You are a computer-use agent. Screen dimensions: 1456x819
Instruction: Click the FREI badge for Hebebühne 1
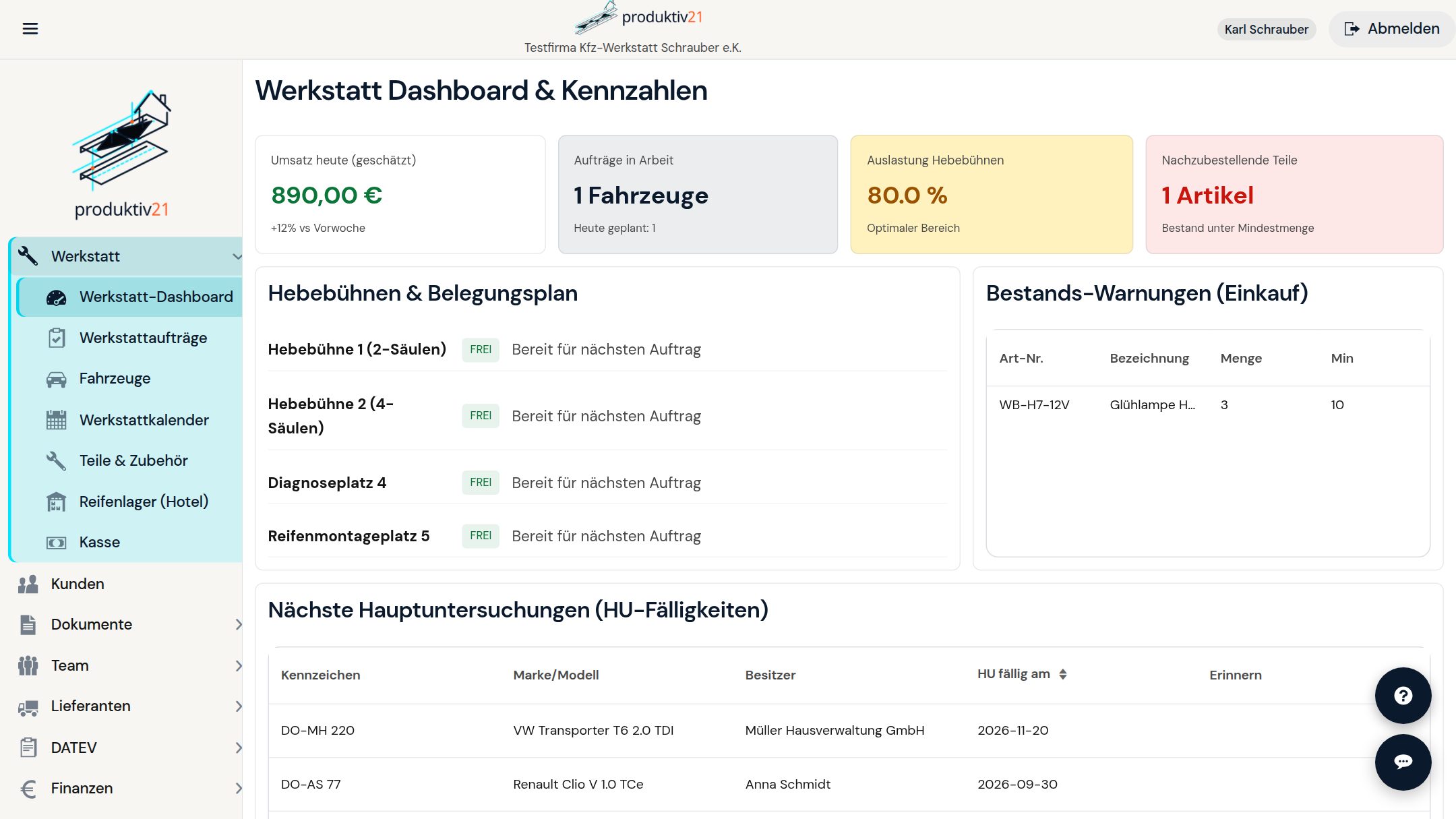[481, 350]
